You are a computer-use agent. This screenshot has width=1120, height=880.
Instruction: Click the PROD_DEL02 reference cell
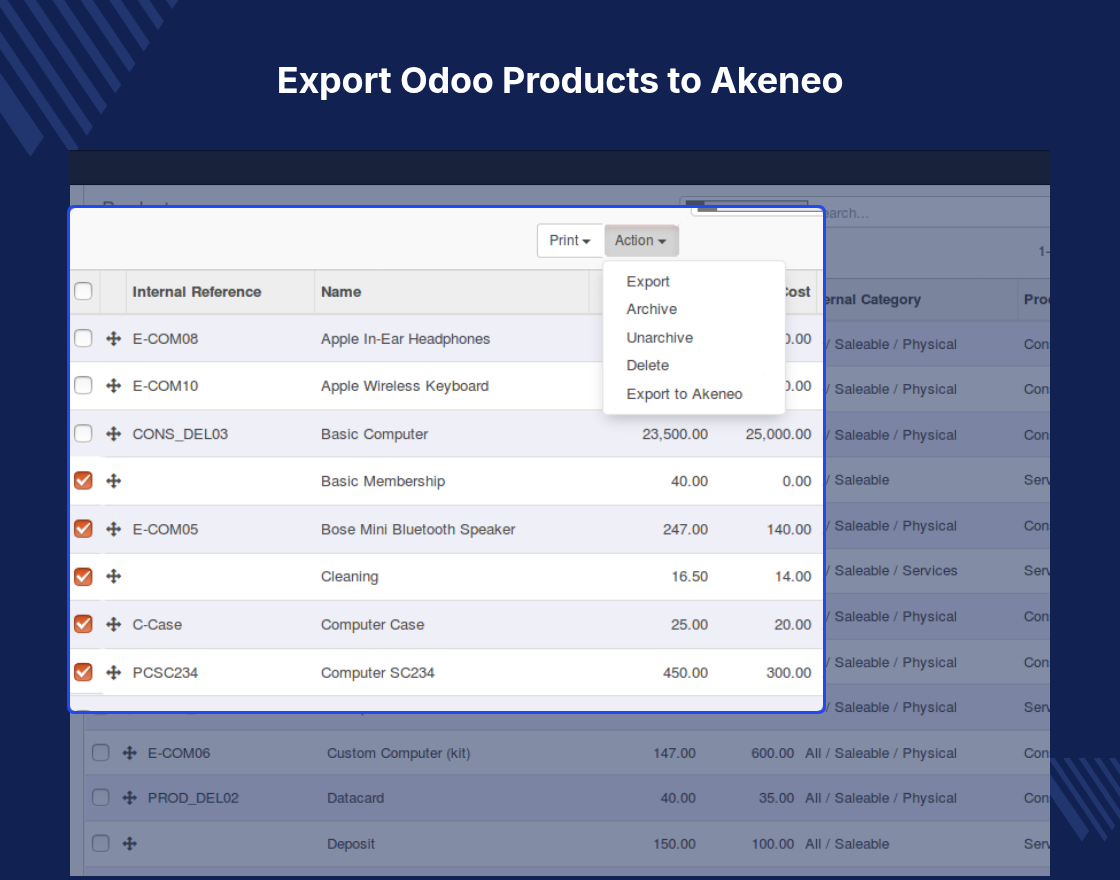coord(193,798)
